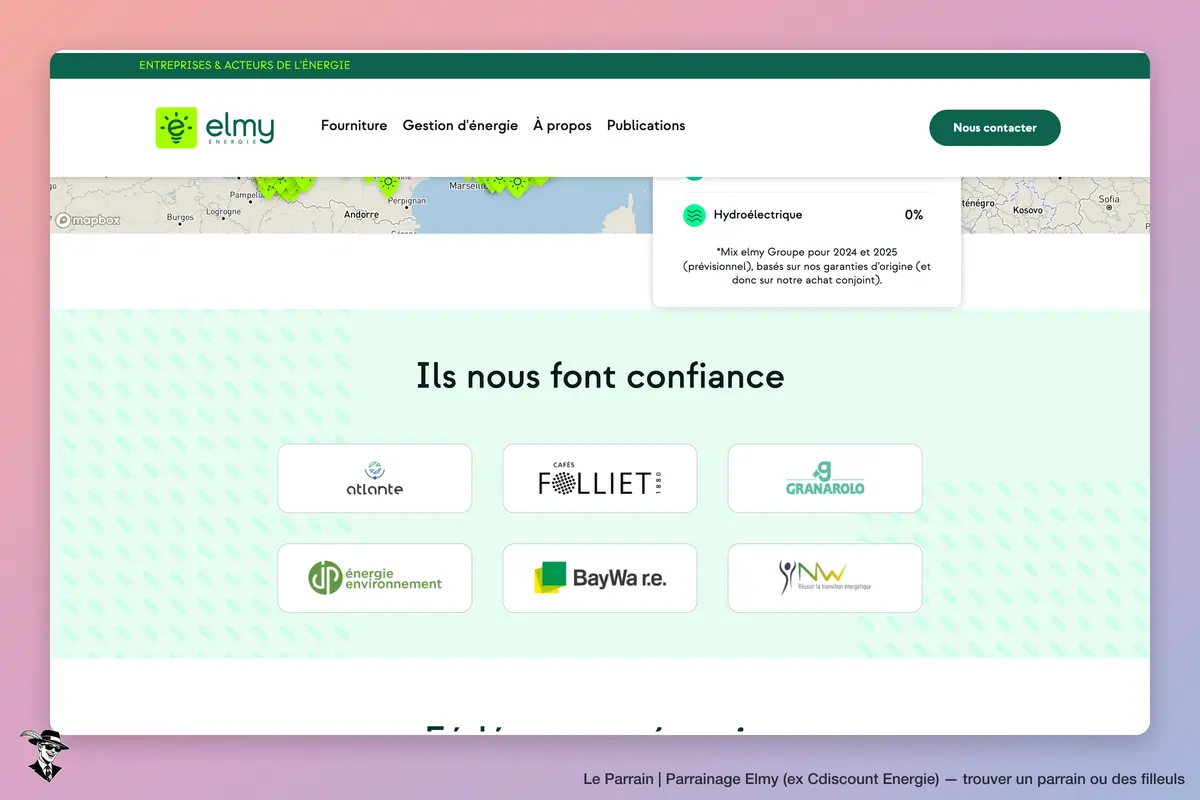Click the Kosovo label on the map
The image size is (1200, 800).
click(1027, 211)
